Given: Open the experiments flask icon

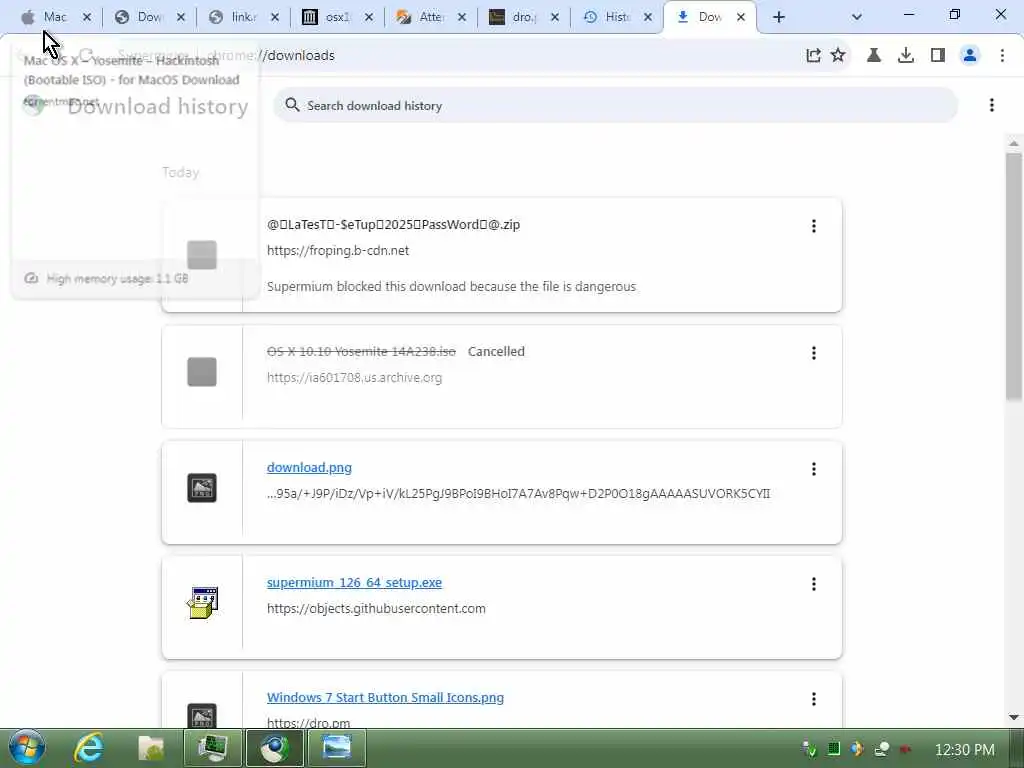Looking at the screenshot, I should (874, 56).
